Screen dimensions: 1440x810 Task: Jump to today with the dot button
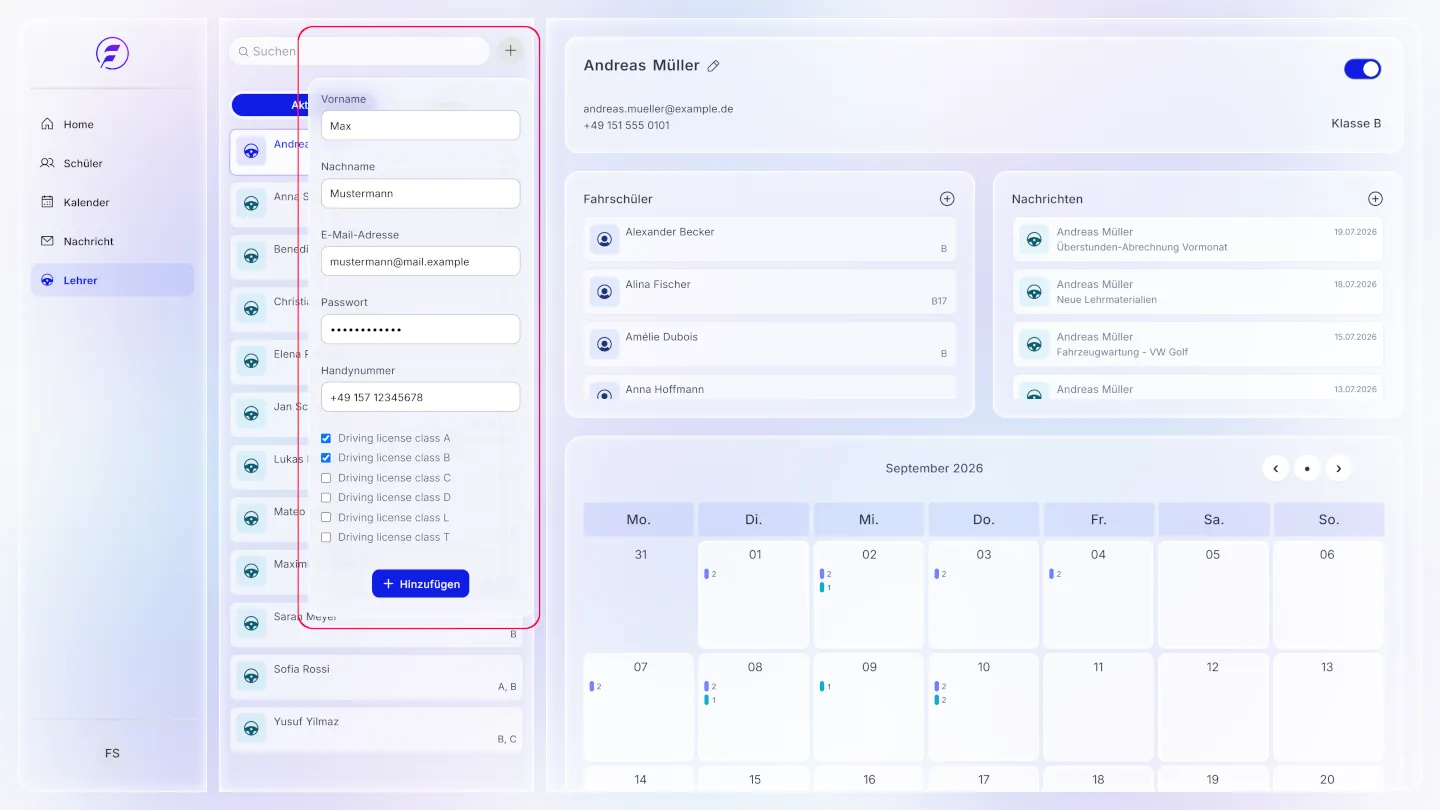coord(1307,468)
